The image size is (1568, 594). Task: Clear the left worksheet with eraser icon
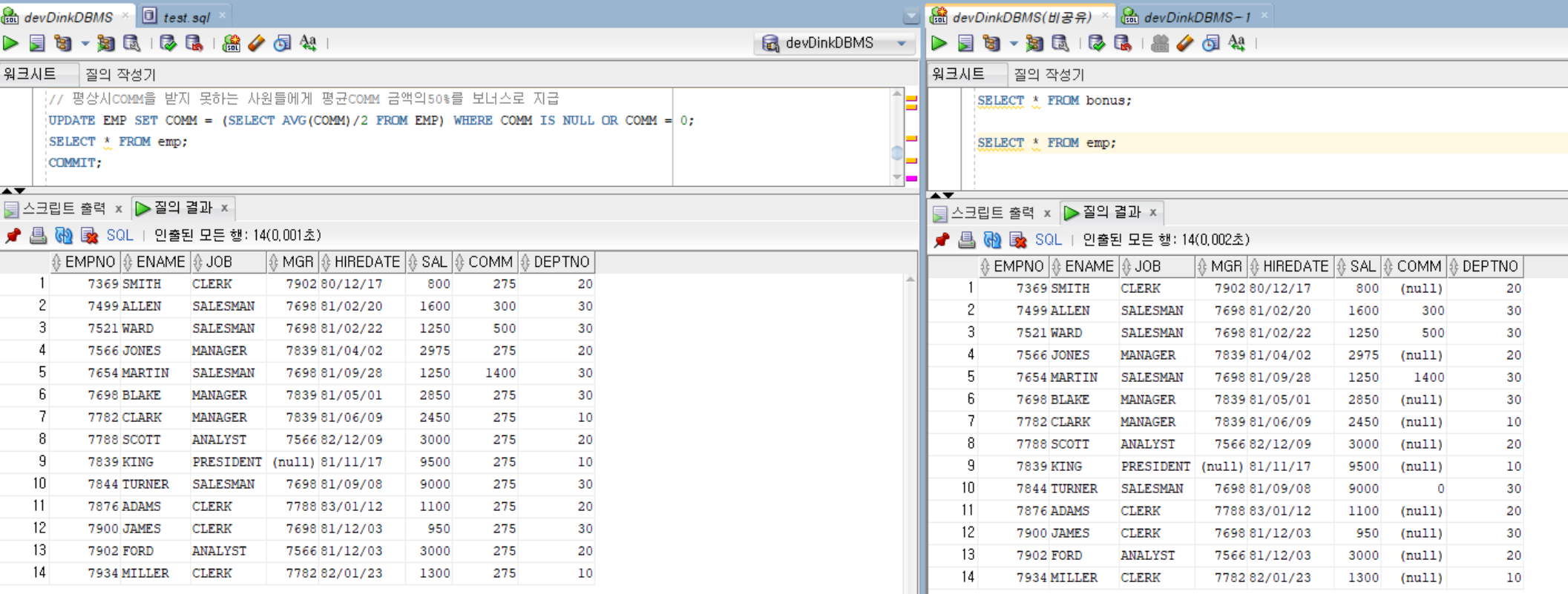click(257, 43)
